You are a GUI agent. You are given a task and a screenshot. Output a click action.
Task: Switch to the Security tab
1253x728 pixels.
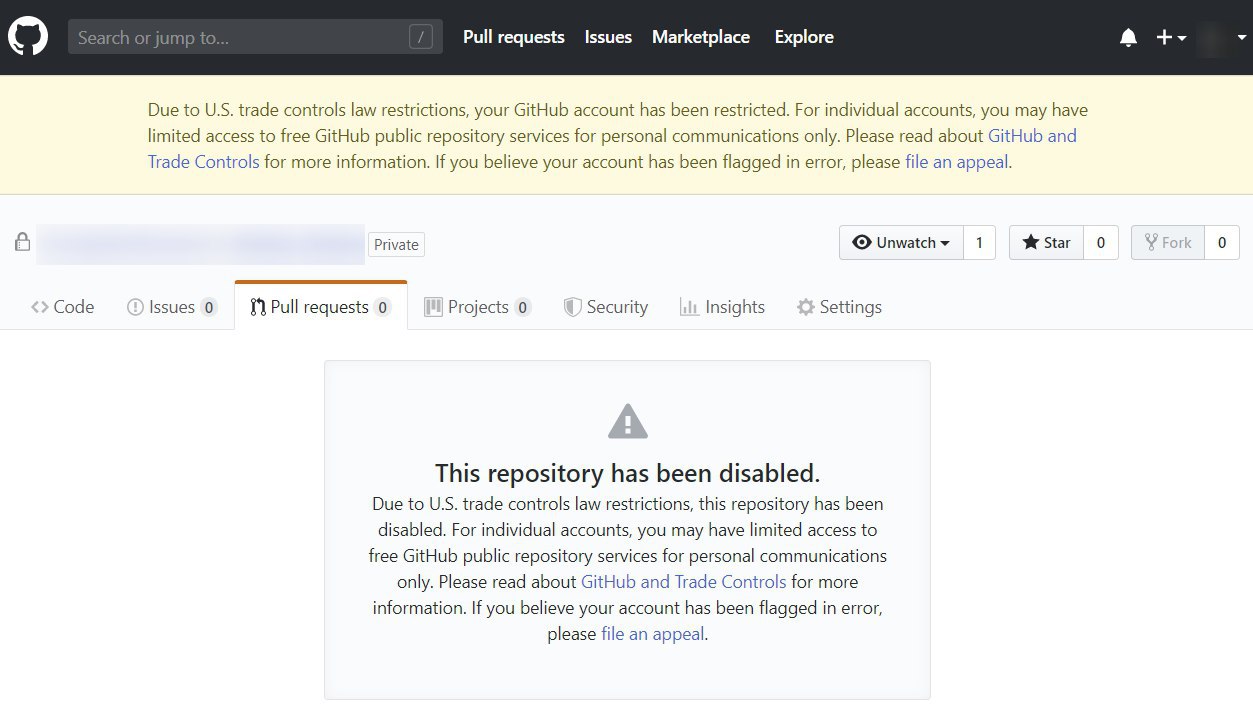point(606,307)
